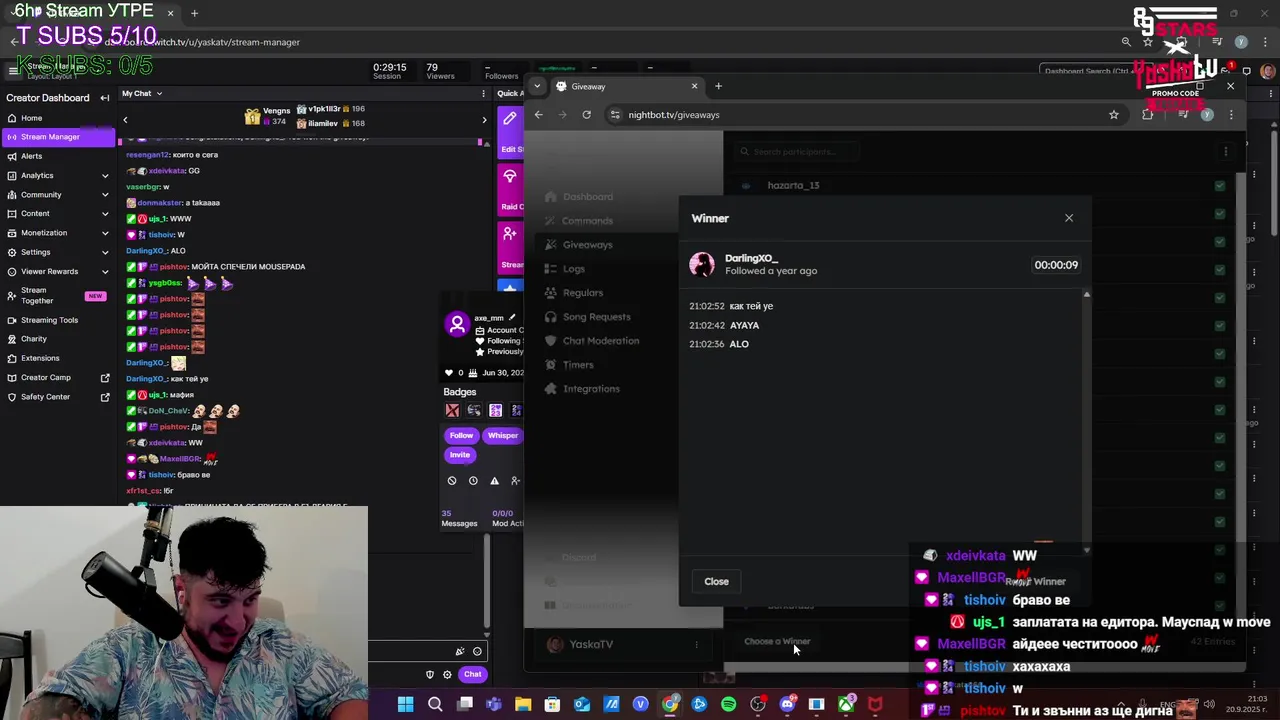The image size is (1280, 720).
Task: Open YaskaTV account three-dot menu
Action: click(x=696, y=645)
